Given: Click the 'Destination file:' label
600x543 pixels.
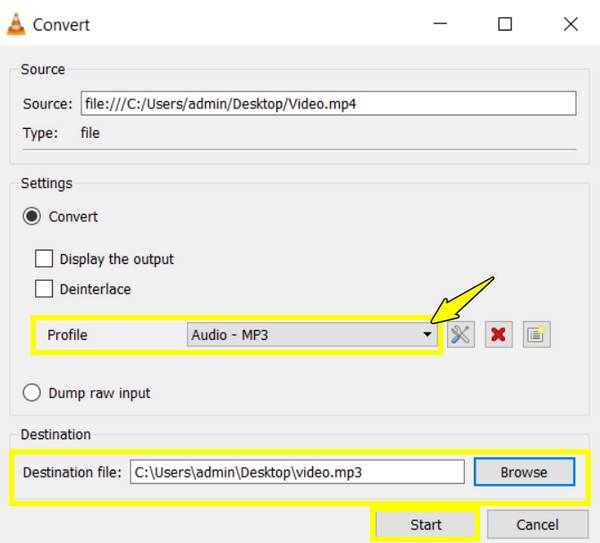Looking at the screenshot, I should pyautogui.click(x=72, y=472).
